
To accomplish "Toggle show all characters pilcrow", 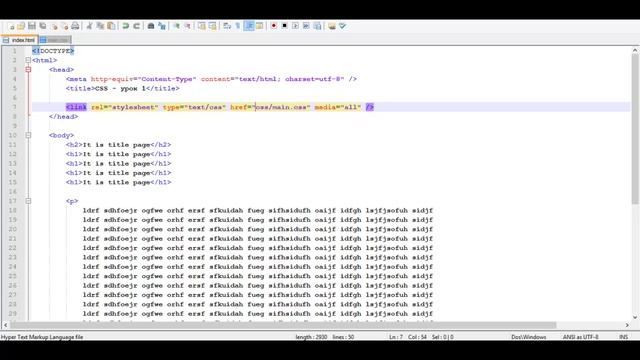I will [x=238, y=26].
